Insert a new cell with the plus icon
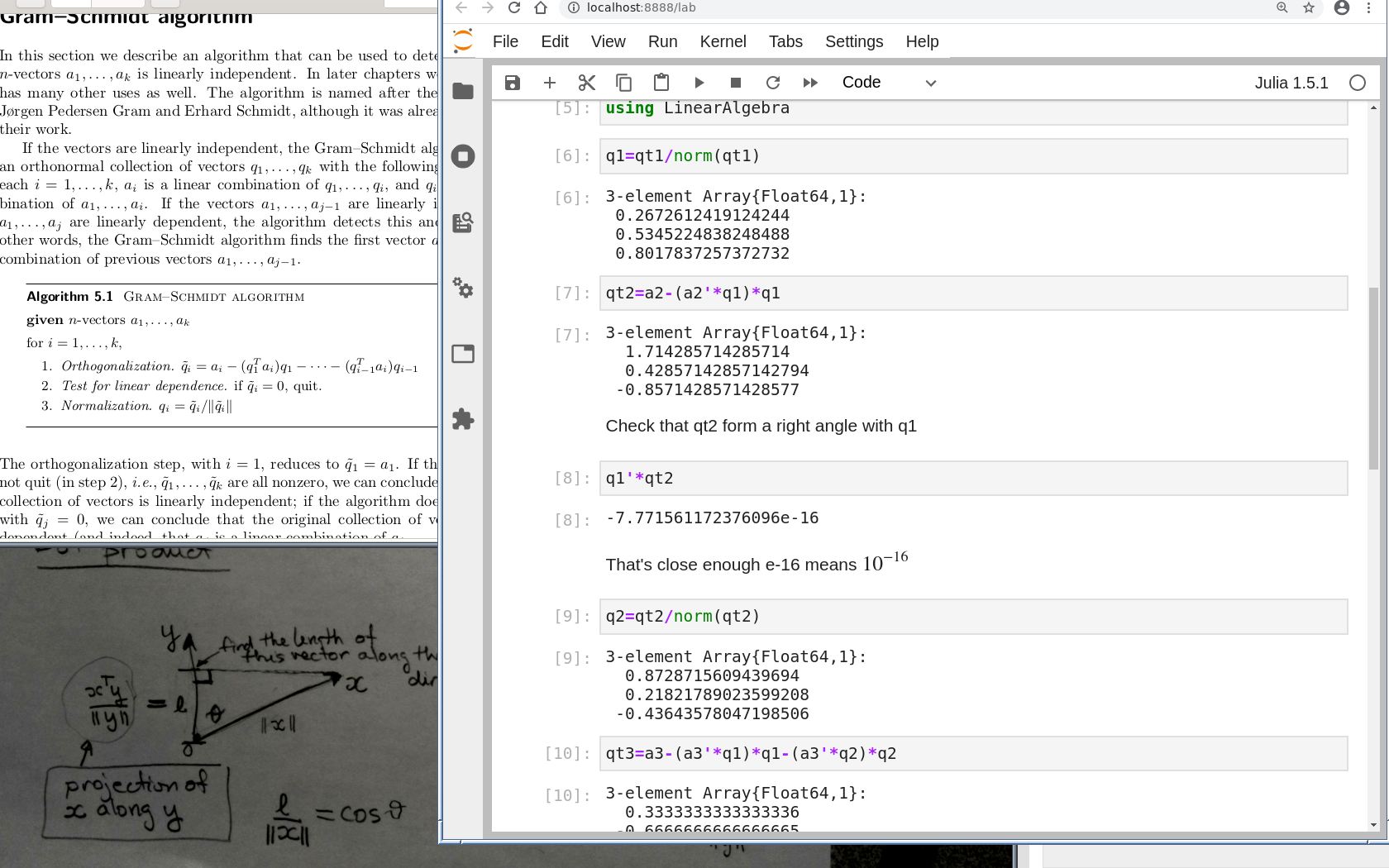The image size is (1389, 868). pyautogui.click(x=550, y=83)
